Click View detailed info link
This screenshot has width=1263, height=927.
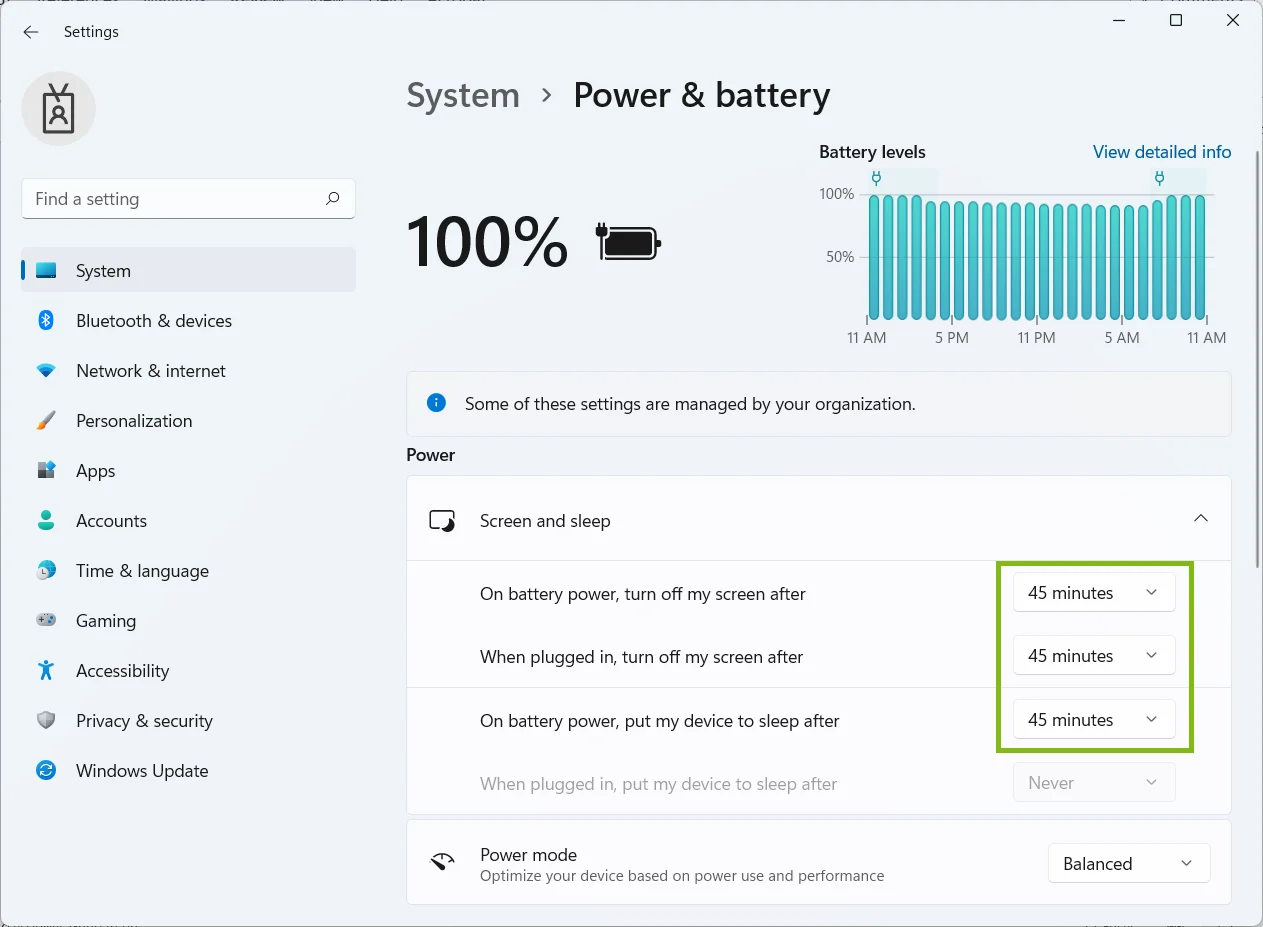click(x=1162, y=152)
